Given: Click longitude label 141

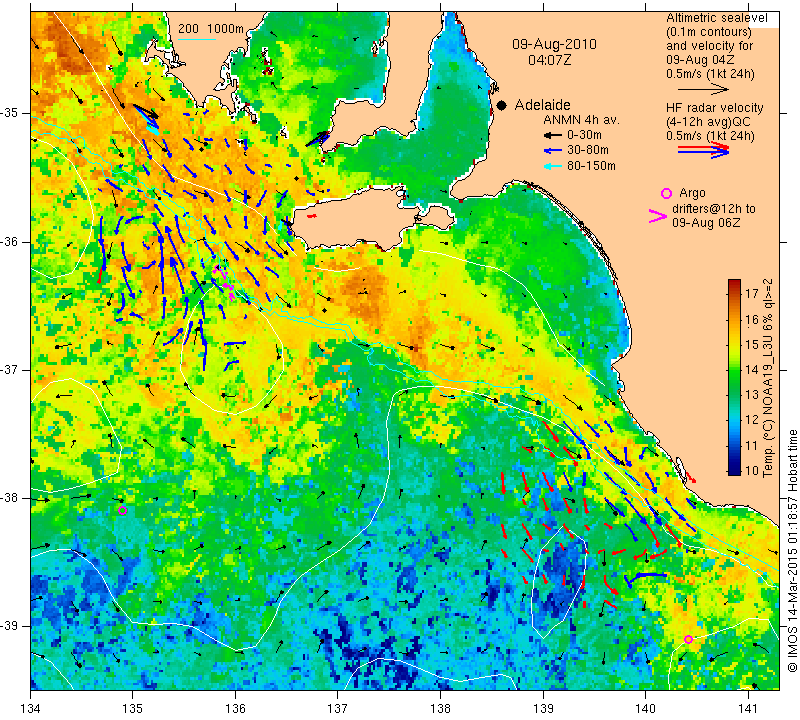Looking at the screenshot, I should pyautogui.click(x=748, y=709).
